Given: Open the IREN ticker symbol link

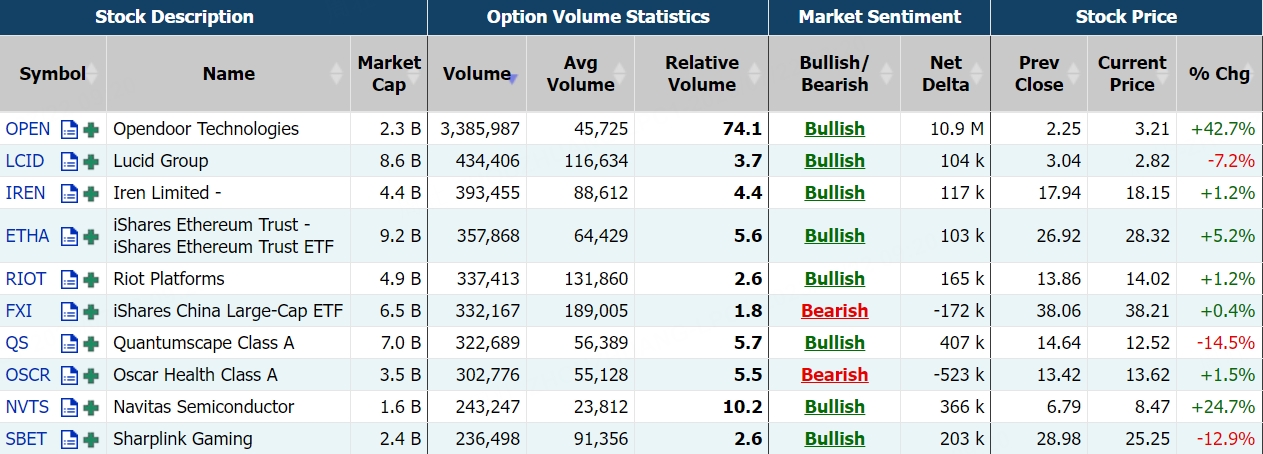Looking at the screenshot, I should click(25, 193).
